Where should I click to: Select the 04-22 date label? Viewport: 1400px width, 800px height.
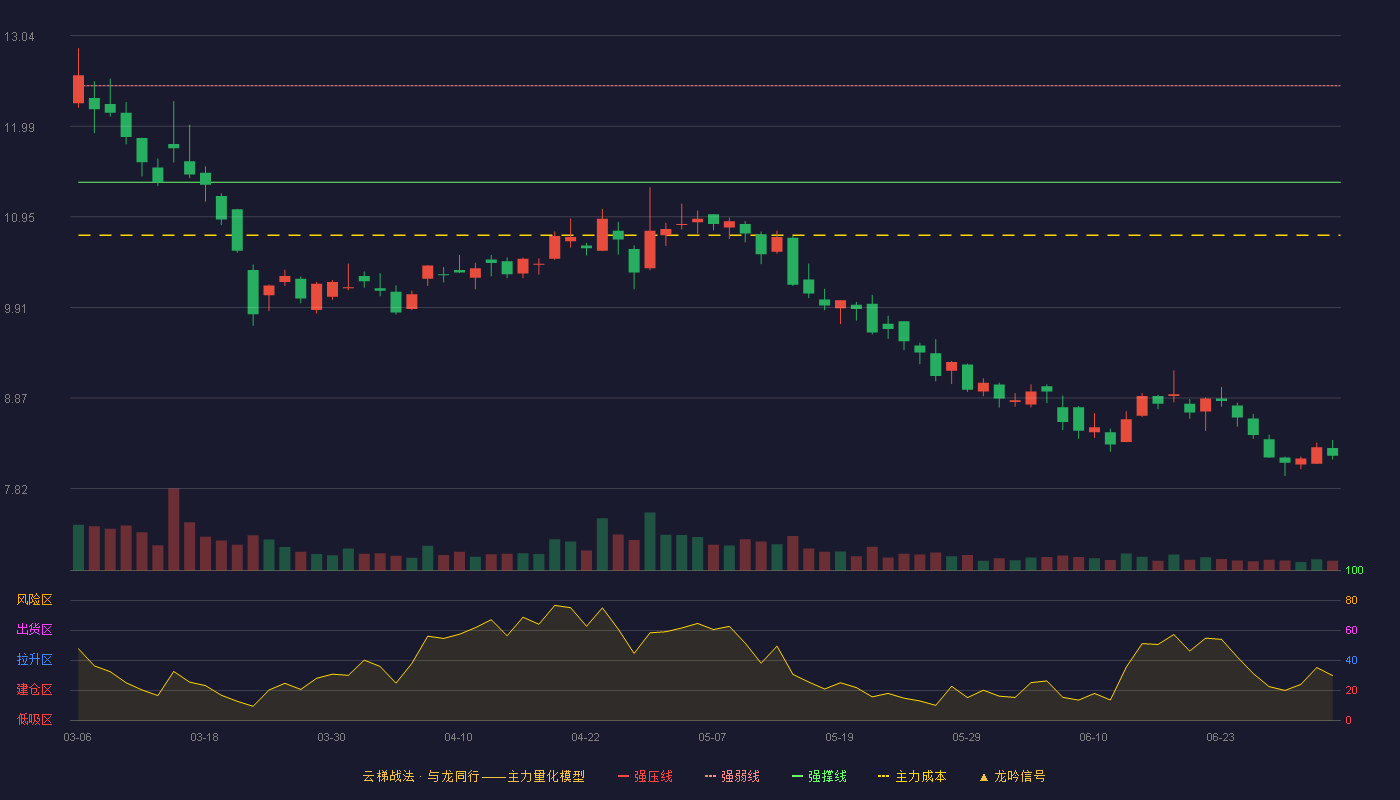point(585,737)
